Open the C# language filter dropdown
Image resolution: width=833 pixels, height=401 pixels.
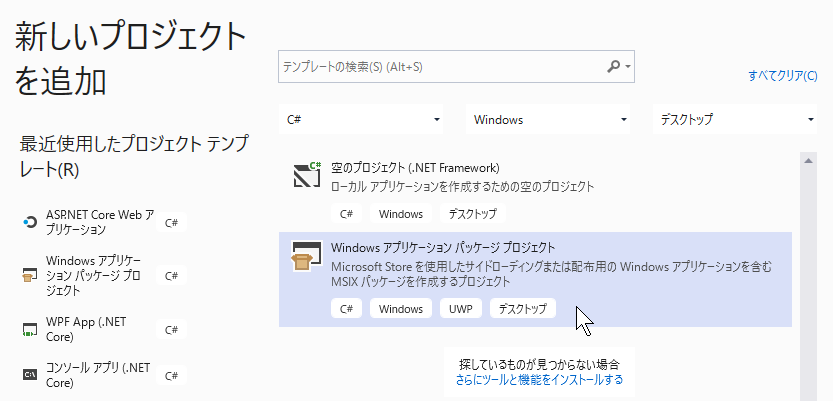[361, 120]
